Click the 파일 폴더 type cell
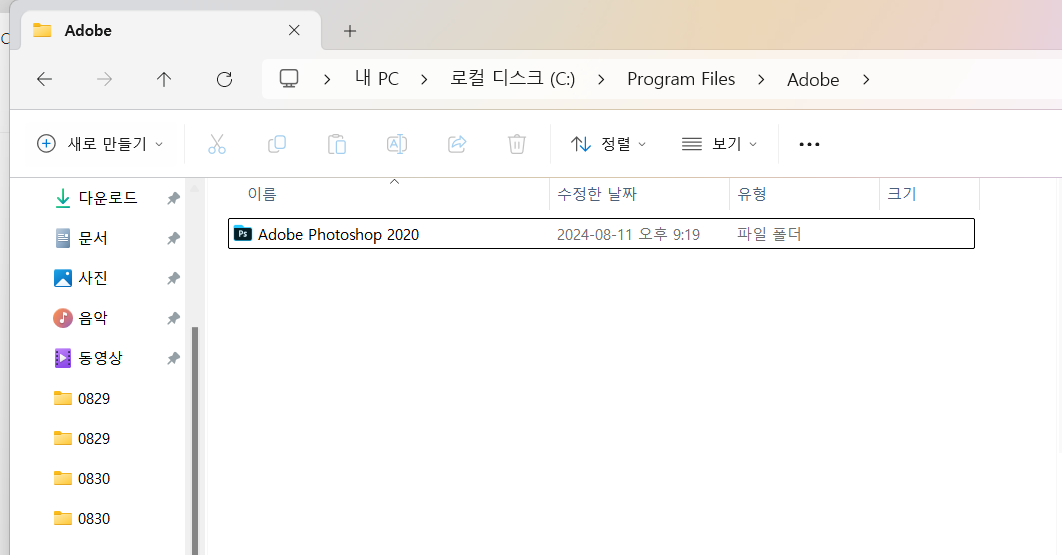1062x555 pixels. [769, 234]
